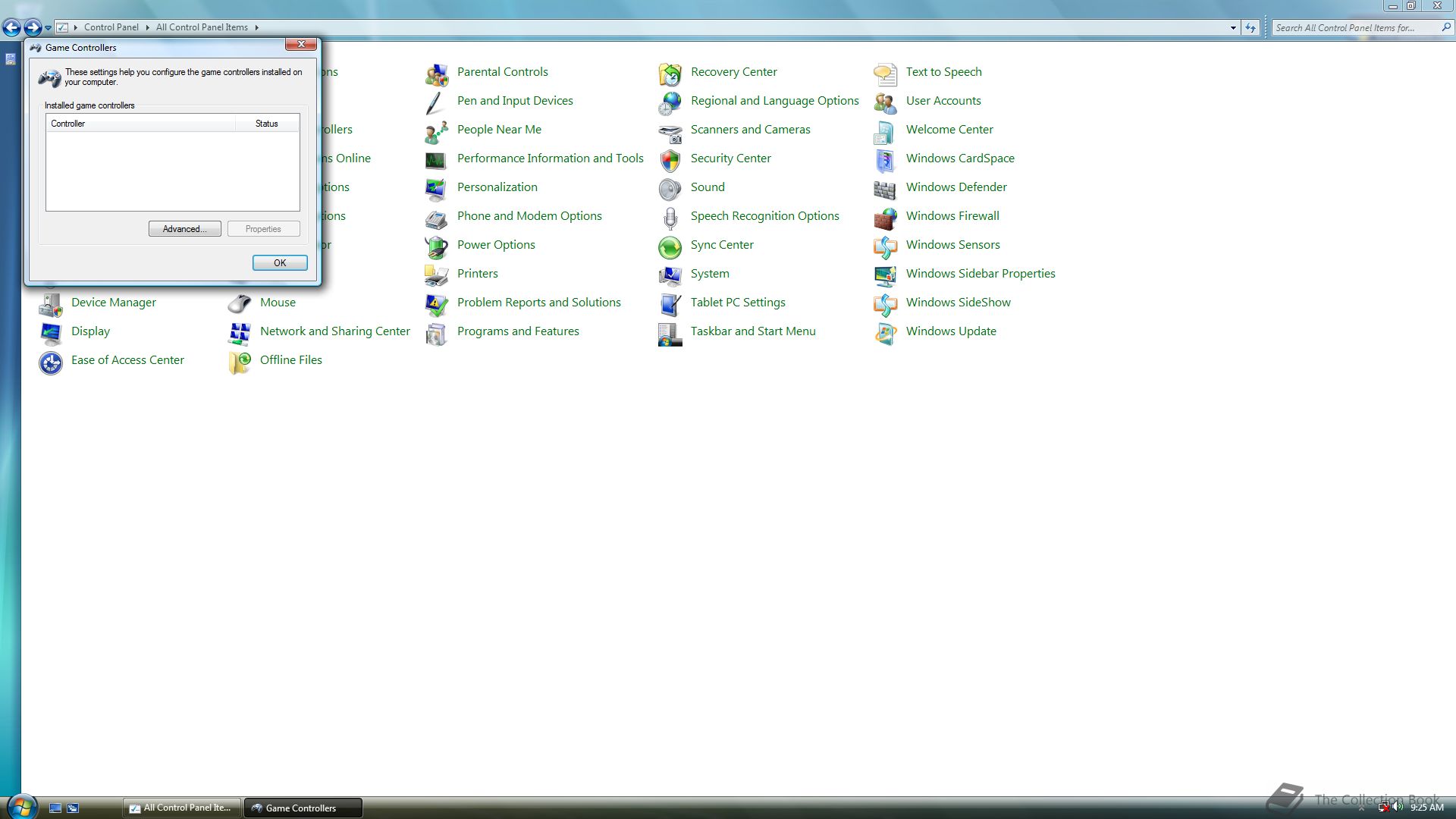
Task: Expand the address bar history dropdown
Action: click(x=1233, y=28)
